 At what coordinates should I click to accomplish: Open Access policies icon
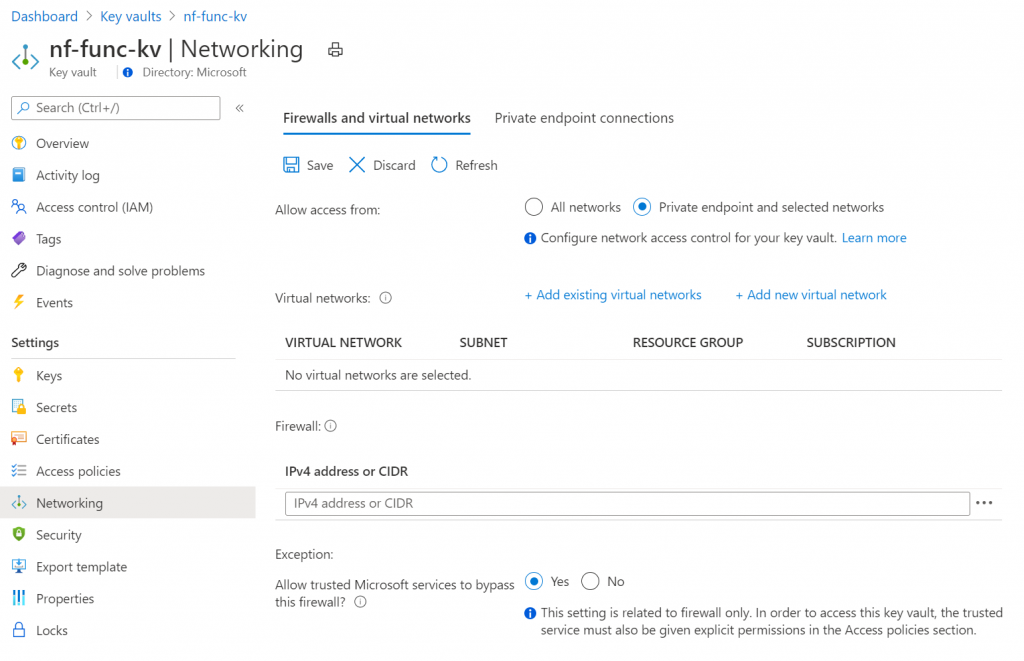point(19,471)
